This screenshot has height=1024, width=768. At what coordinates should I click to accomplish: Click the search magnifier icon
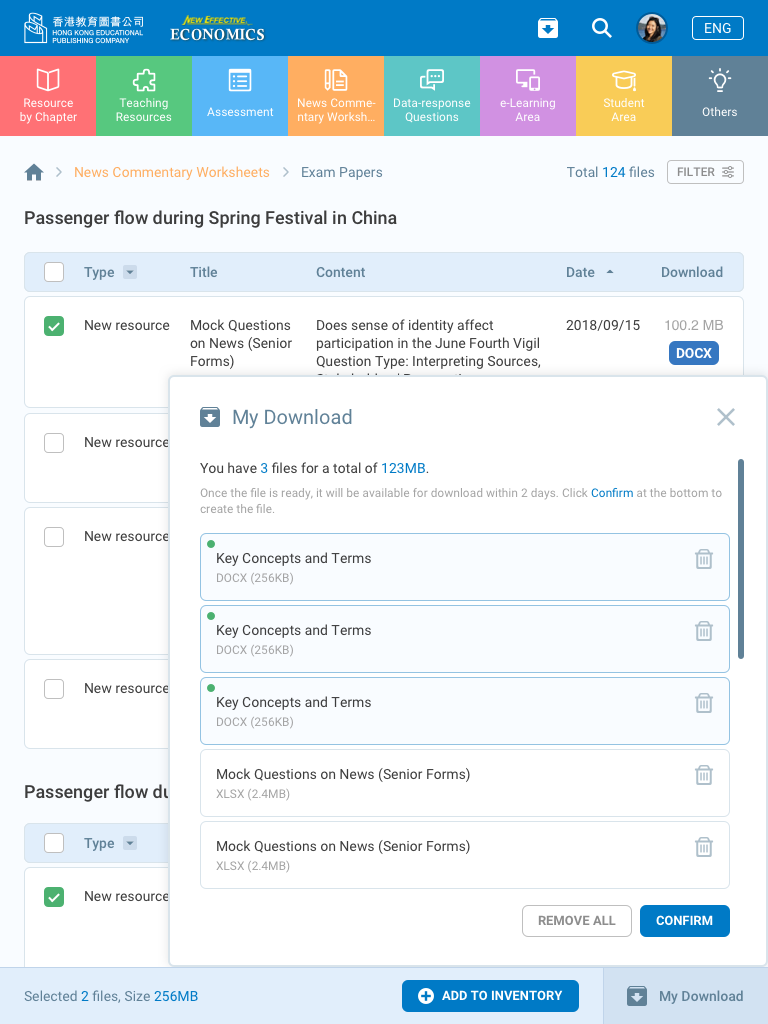click(601, 28)
